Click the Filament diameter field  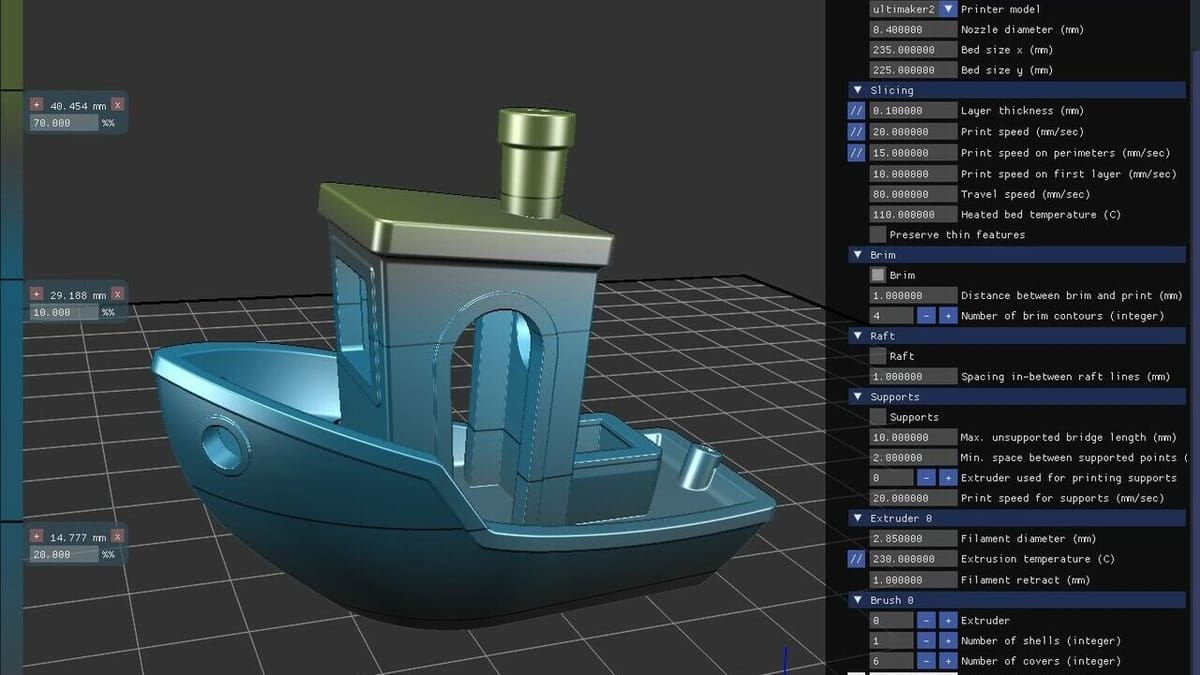[x=913, y=539]
